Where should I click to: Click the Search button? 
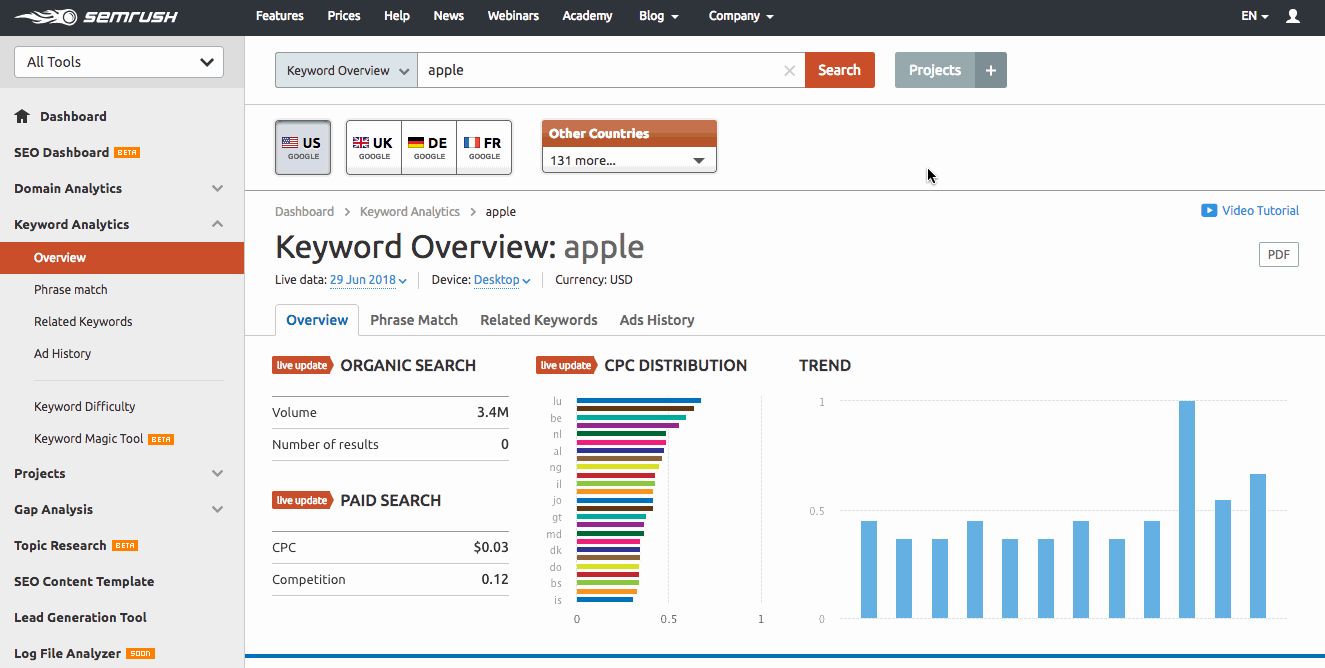click(x=839, y=70)
